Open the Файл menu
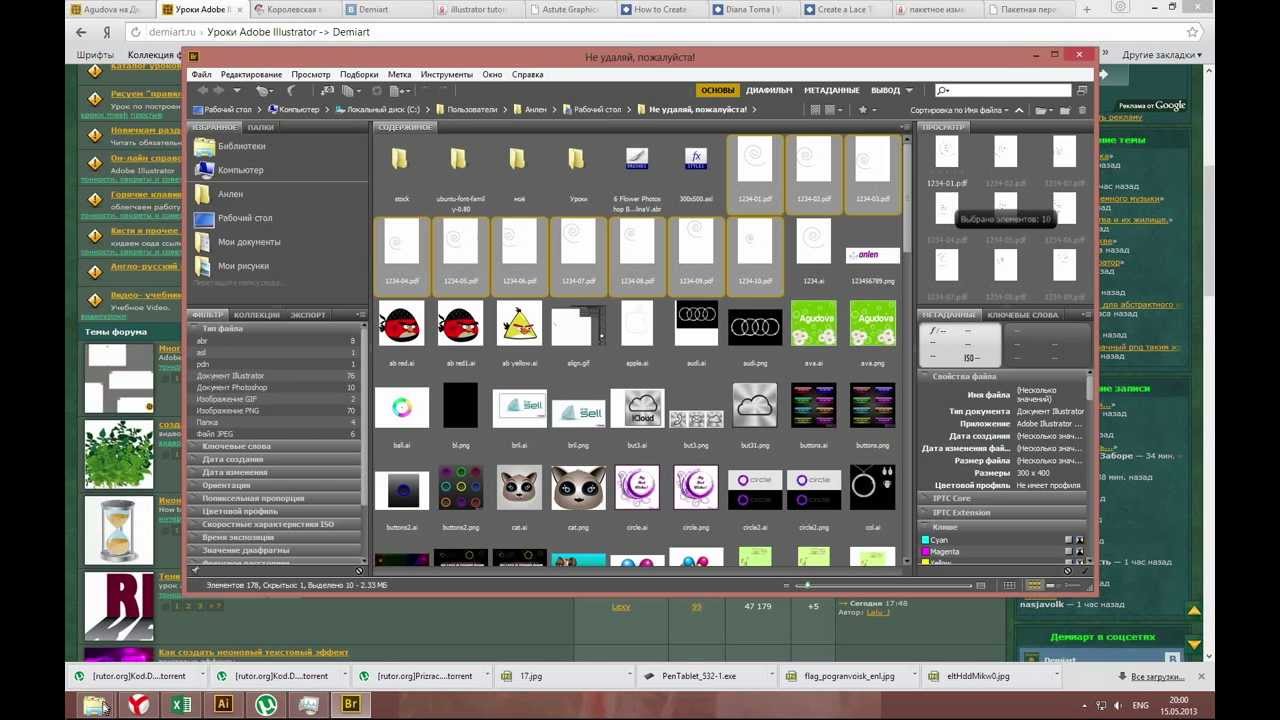Viewport: 1280px width, 720px height. pyautogui.click(x=201, y=74)
